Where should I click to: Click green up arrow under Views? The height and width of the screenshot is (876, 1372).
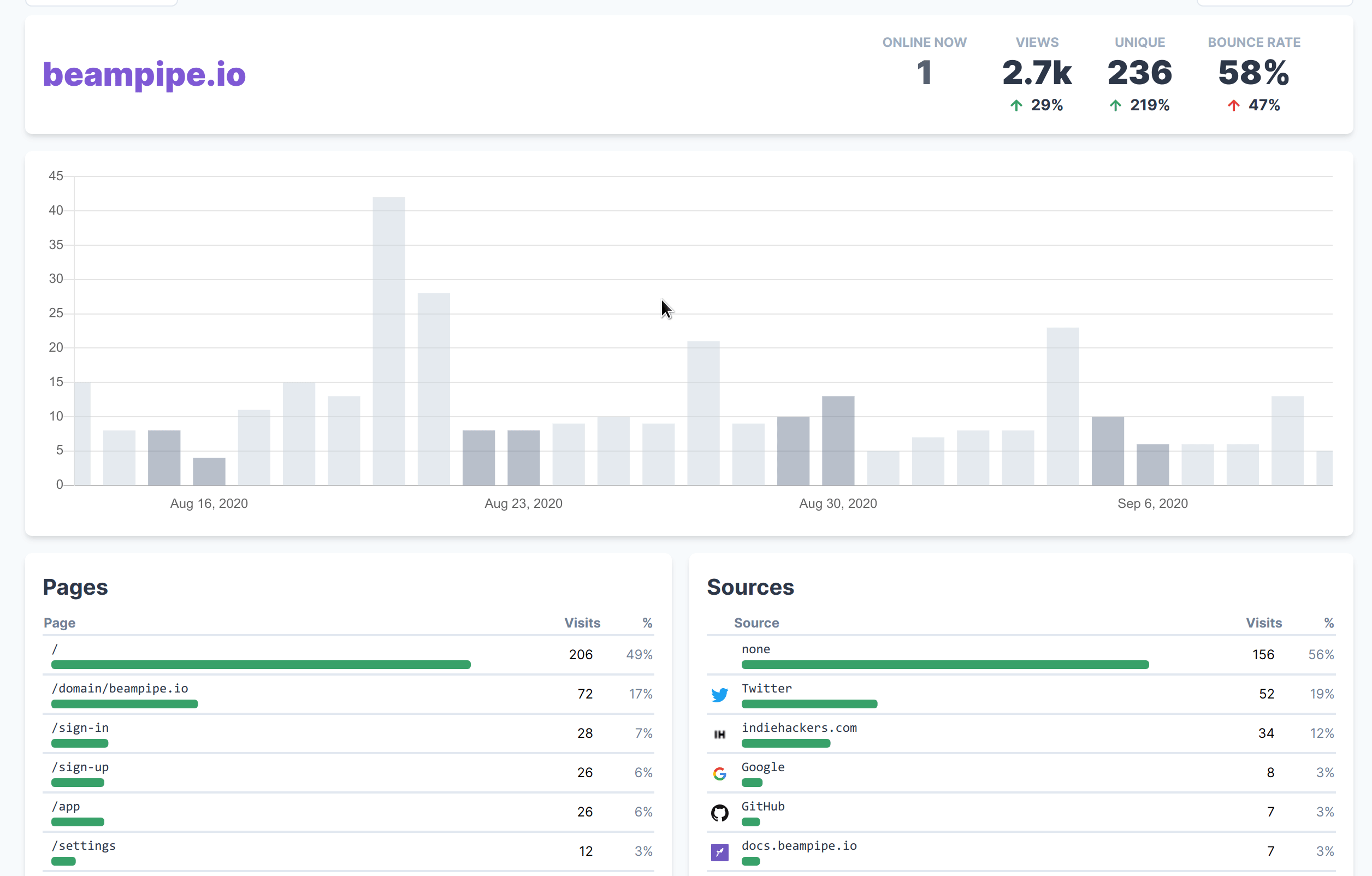pos(1016,105)
